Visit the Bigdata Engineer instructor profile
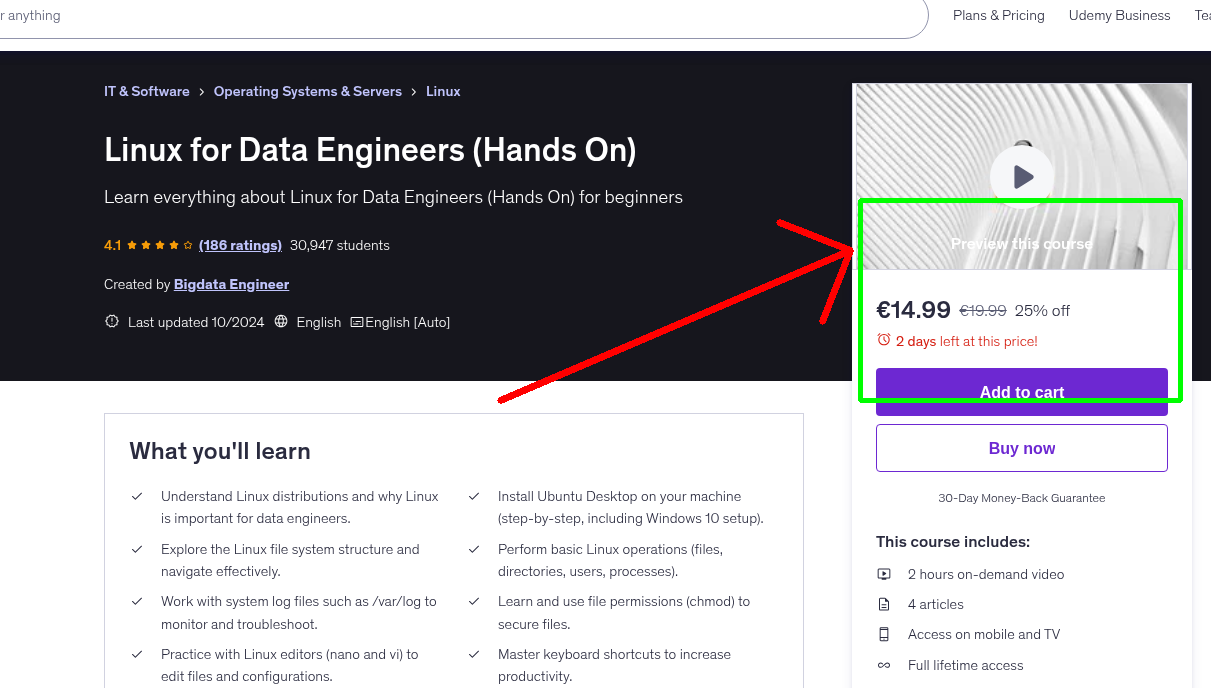This screenshot has height=688, width=1211. [231, 284]
